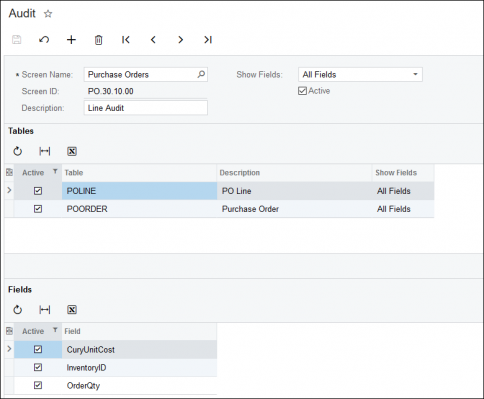
Task: Go to the last record
Action: pyautogui.click(x=208, y=40)
